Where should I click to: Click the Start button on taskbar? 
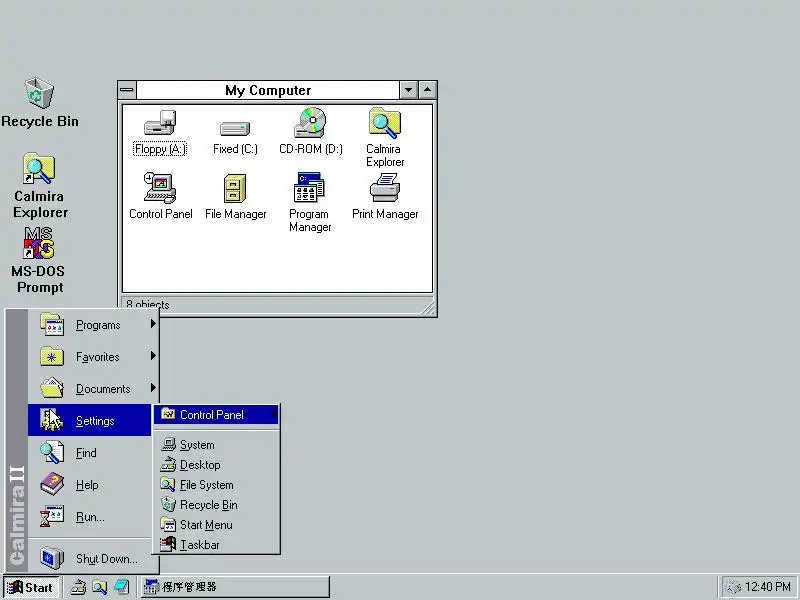31,587
